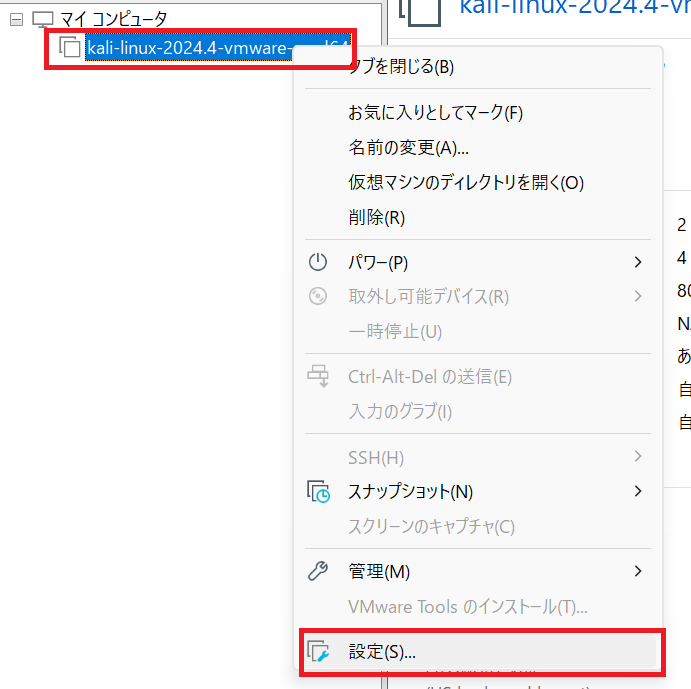Click the Power icon in context menu

coord(318,263)
